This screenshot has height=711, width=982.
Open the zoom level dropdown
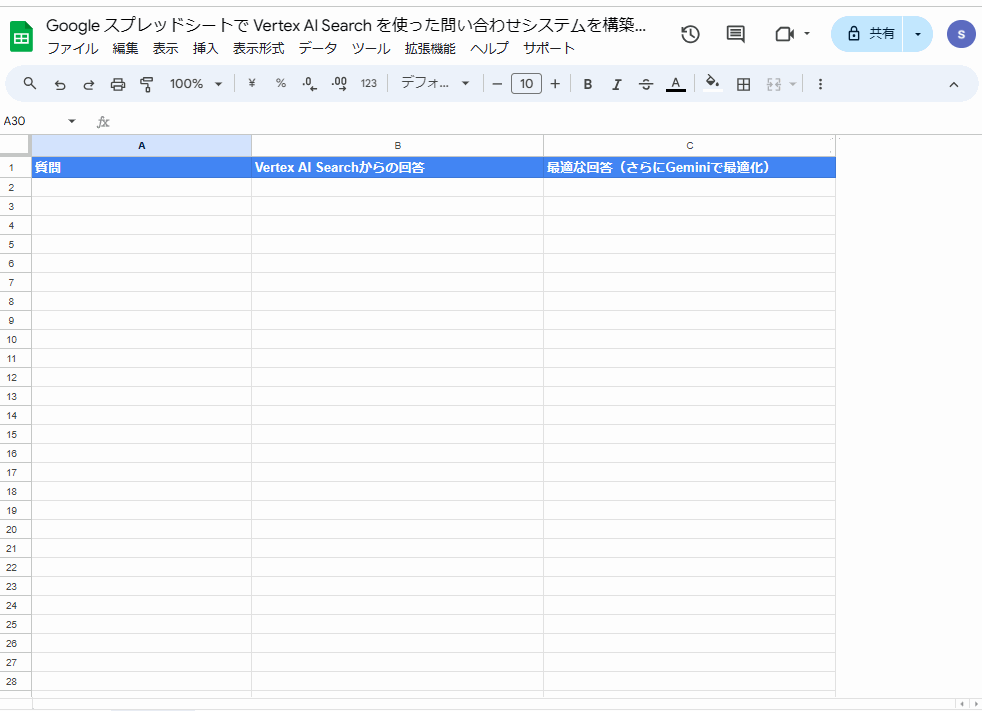[x=195, y=84]
